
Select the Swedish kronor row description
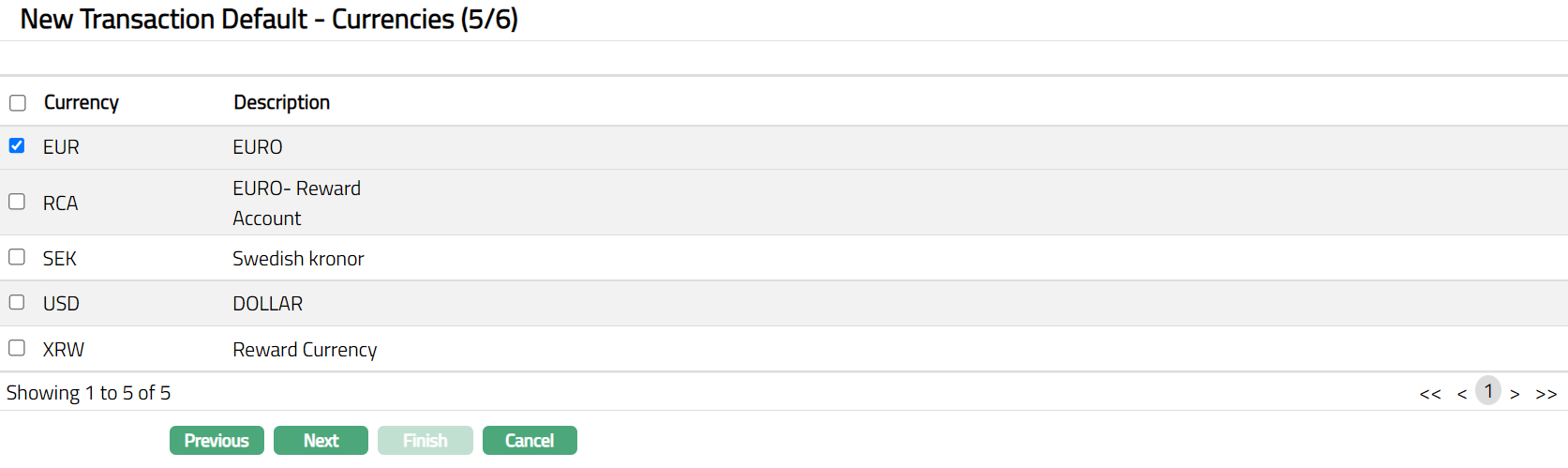coord(298,259)
